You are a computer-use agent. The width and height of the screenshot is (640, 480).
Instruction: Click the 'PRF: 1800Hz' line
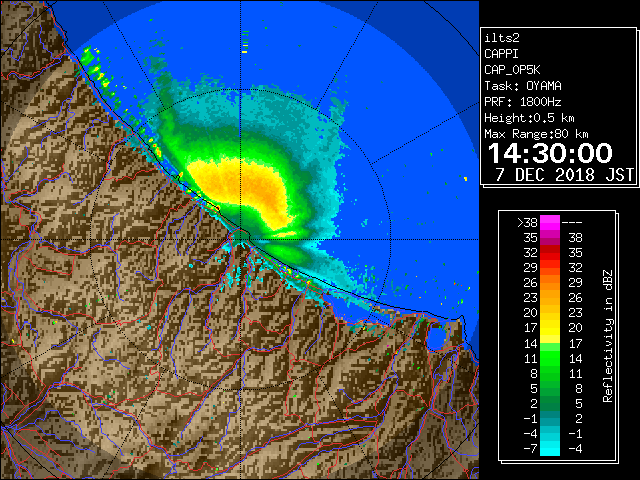[523, 102]
